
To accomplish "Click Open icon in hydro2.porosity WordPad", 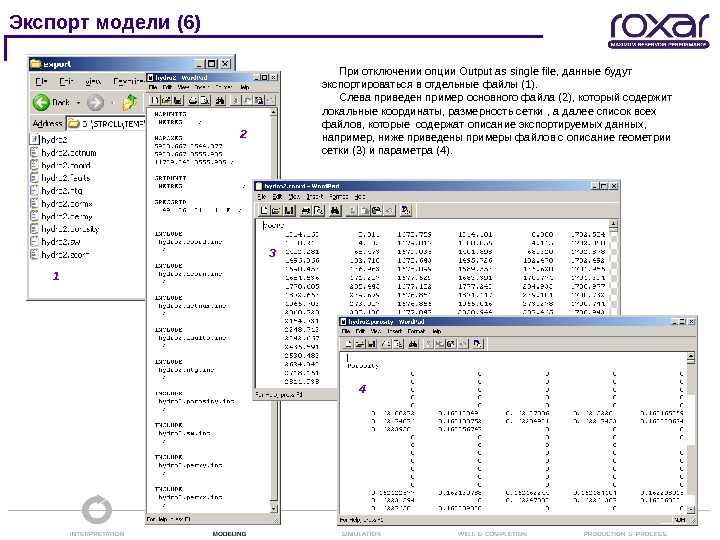I will click(x=360, y=343).
